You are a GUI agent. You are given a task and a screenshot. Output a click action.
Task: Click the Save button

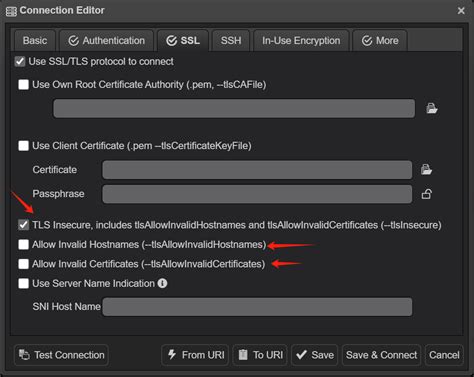[315, 355]
